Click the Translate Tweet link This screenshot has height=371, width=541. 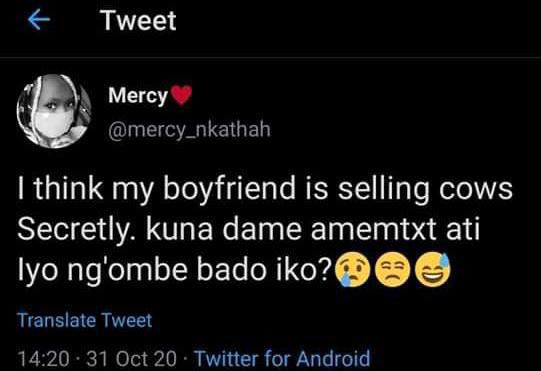[x=85, y=320]
